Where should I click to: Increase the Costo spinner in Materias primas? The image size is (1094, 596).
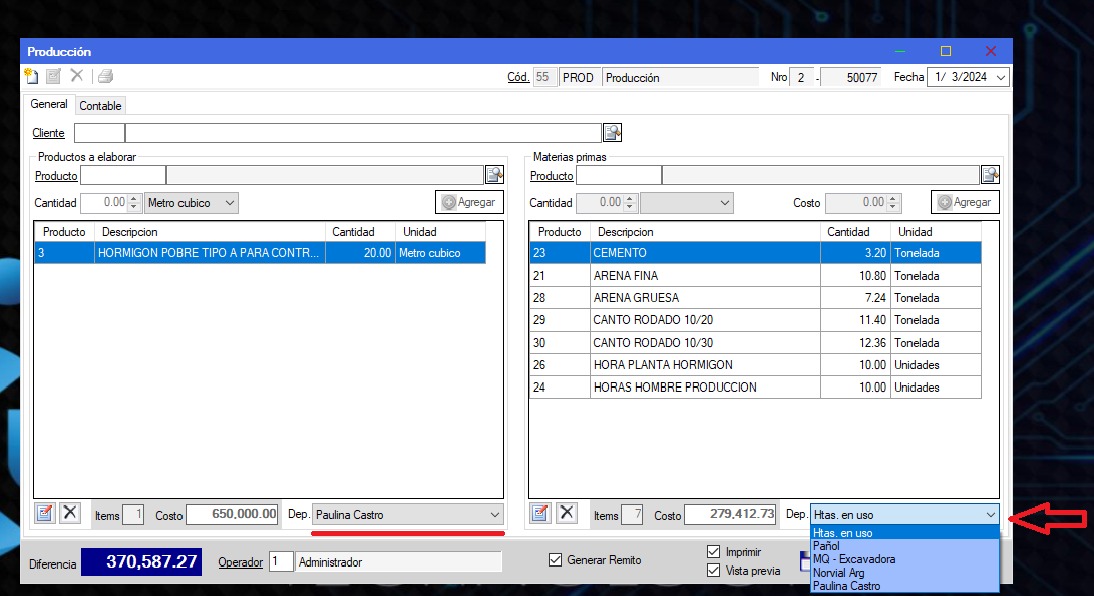(x=893, y=198)
